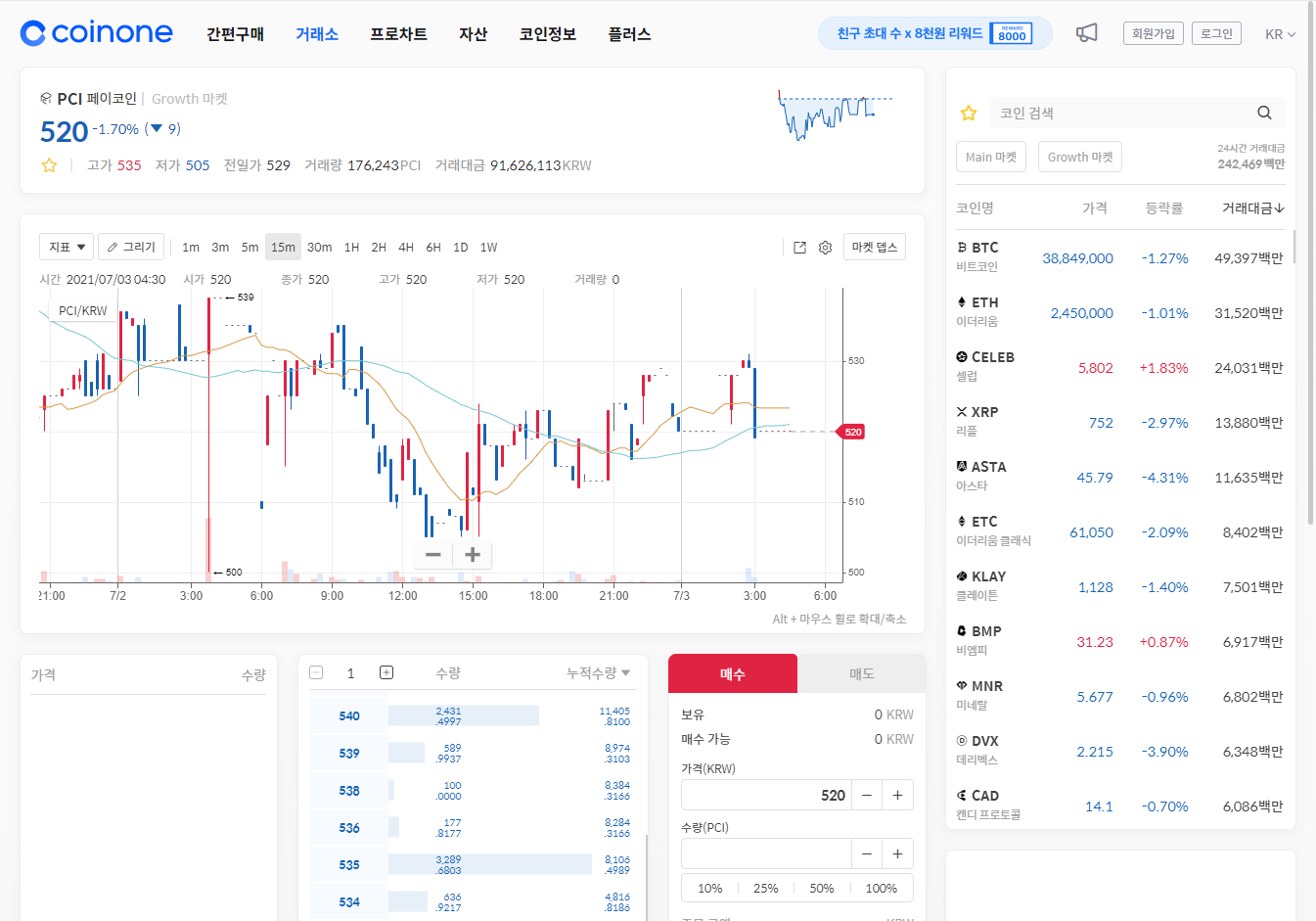The height and width of the screenshot is (921, 1316).
Task: Open the PCI mini price chart thumbnail
Action: pos(835,115)
